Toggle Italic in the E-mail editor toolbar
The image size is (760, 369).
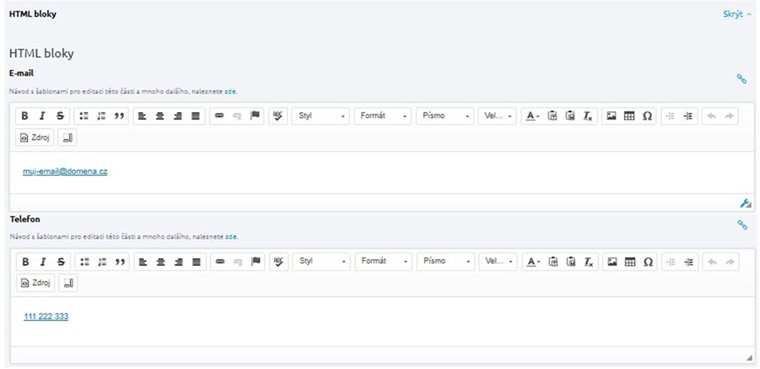point(42,116)
